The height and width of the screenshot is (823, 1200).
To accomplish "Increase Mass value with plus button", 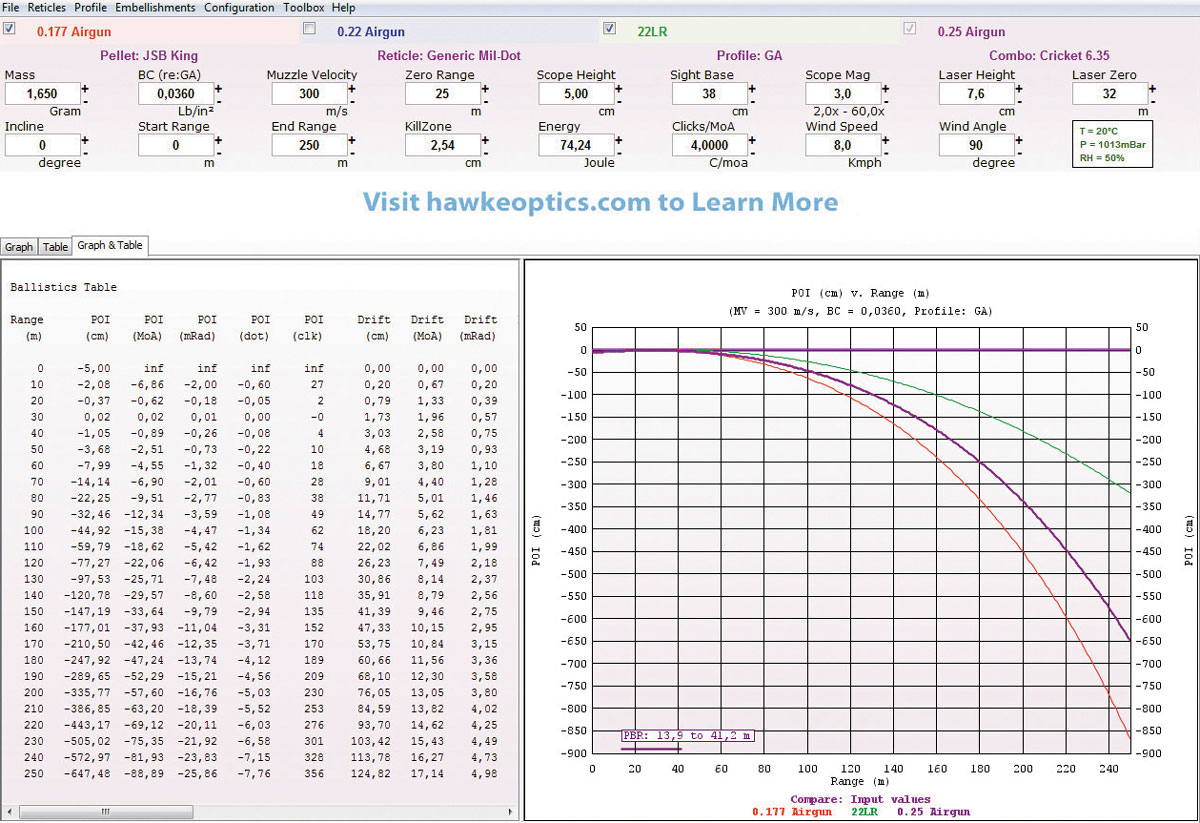I will click(84, 88).
